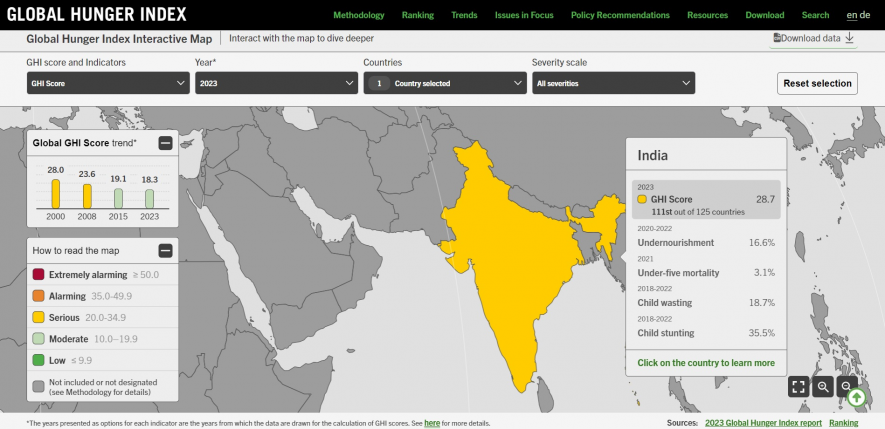Open the 2023 Global Hunger Index report link

763,423
